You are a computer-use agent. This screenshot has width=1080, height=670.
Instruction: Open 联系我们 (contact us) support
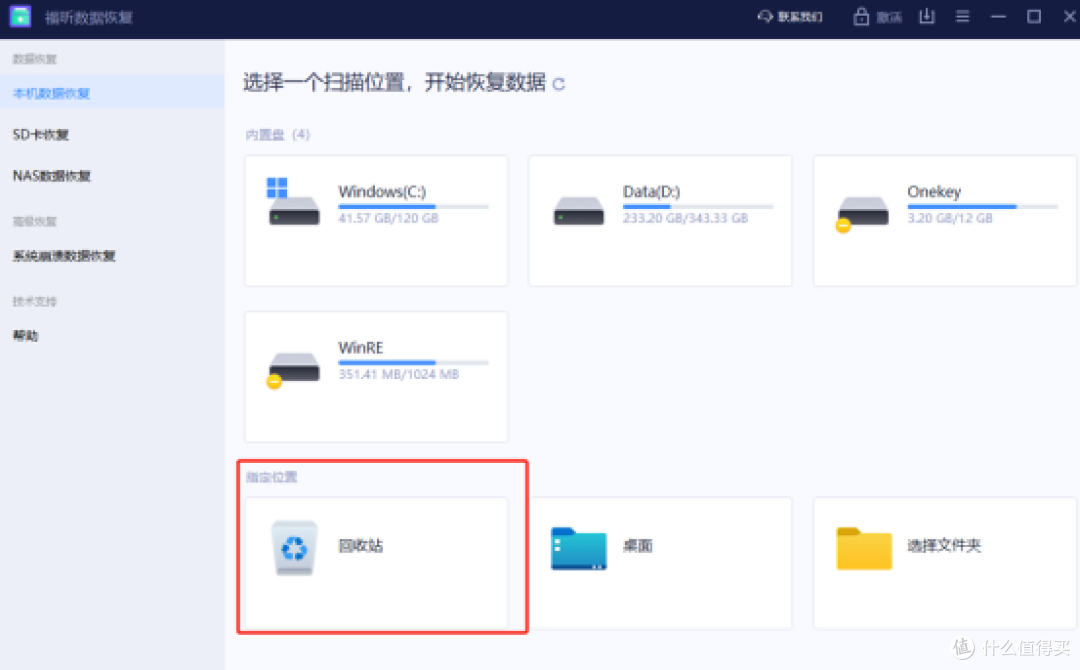pyautogui.click(x=790, y=17)
